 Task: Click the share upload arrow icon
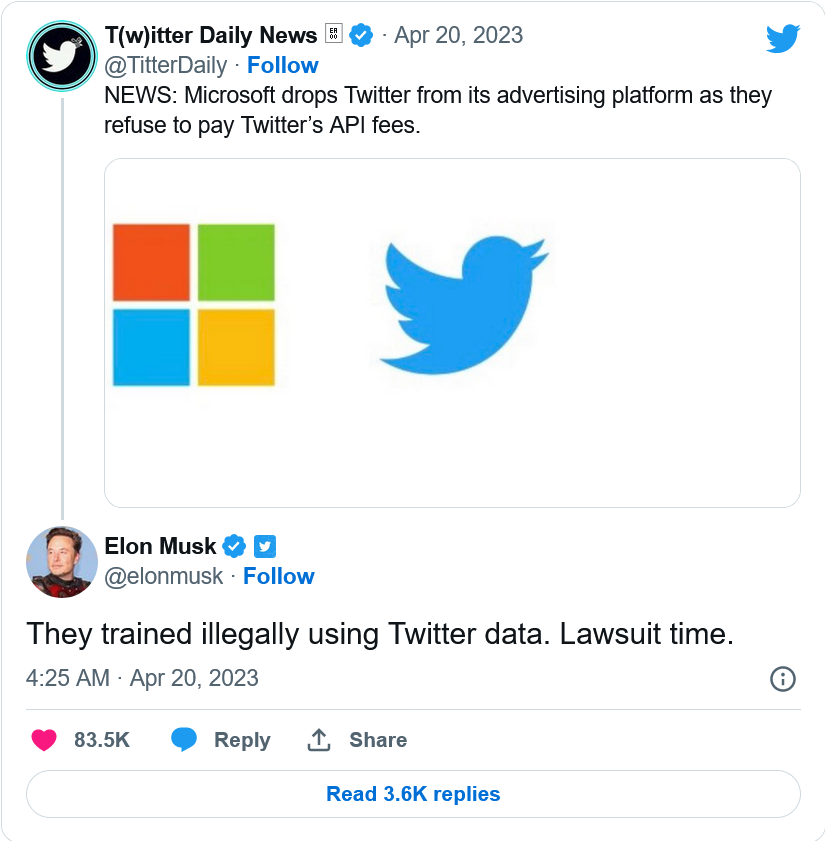pos(319,740)
